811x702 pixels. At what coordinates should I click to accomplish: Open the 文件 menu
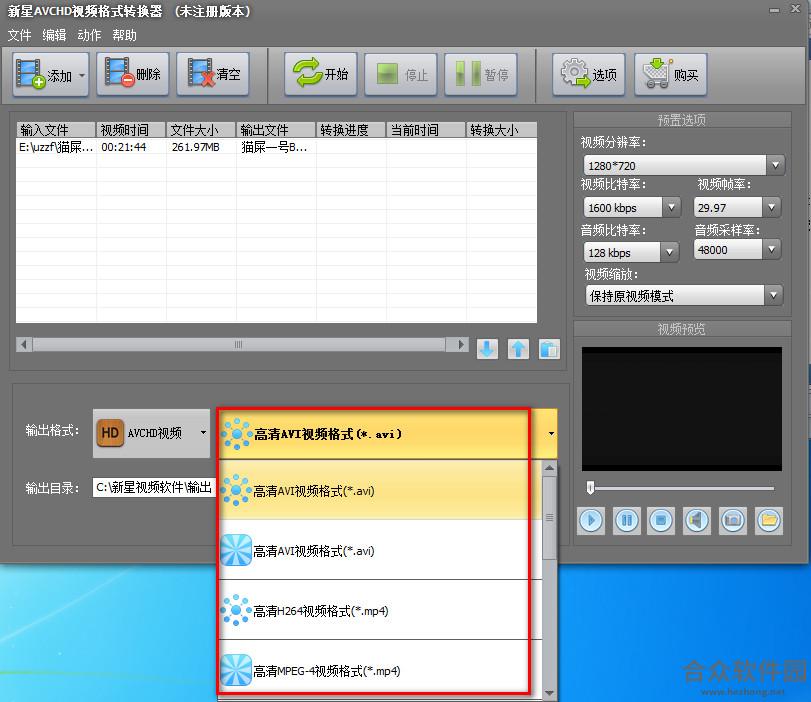[x=20, y=35]
